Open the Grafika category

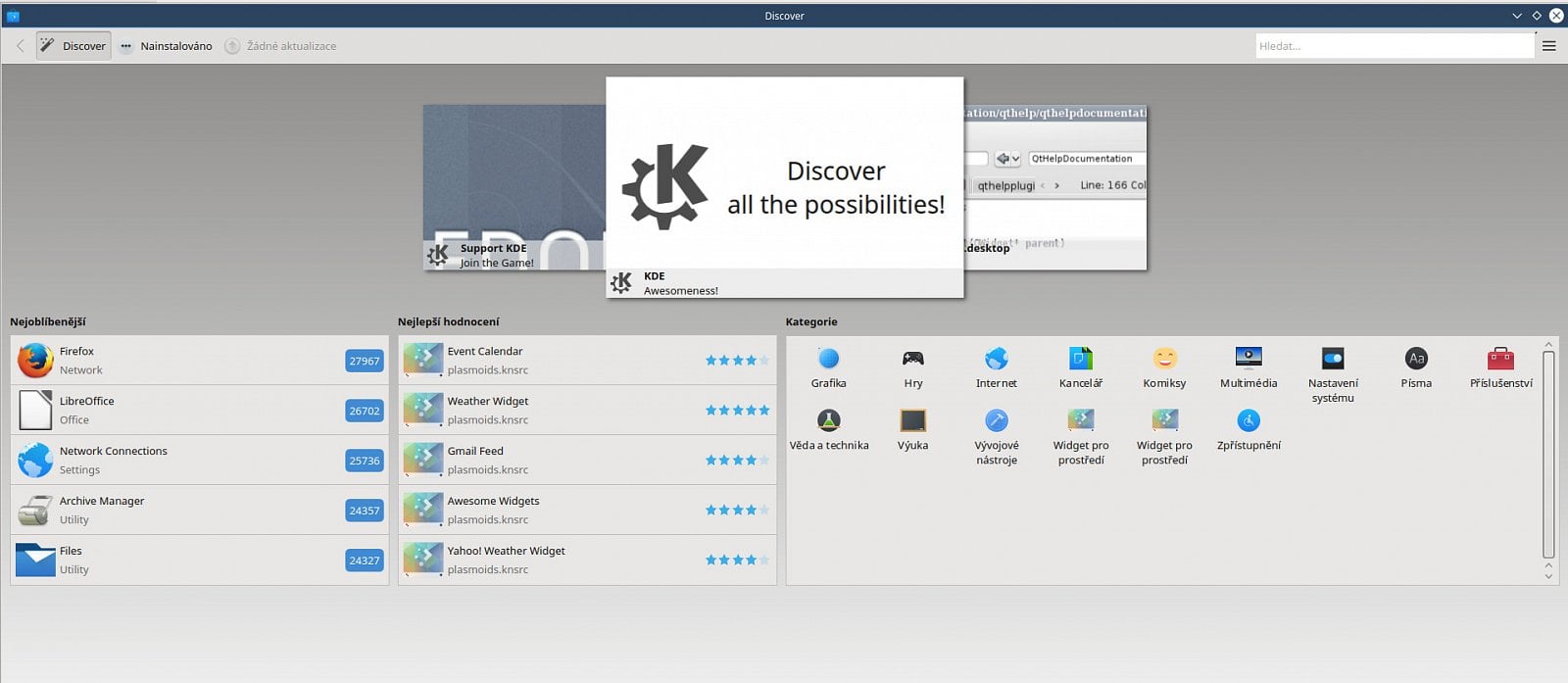pos(829,368)
